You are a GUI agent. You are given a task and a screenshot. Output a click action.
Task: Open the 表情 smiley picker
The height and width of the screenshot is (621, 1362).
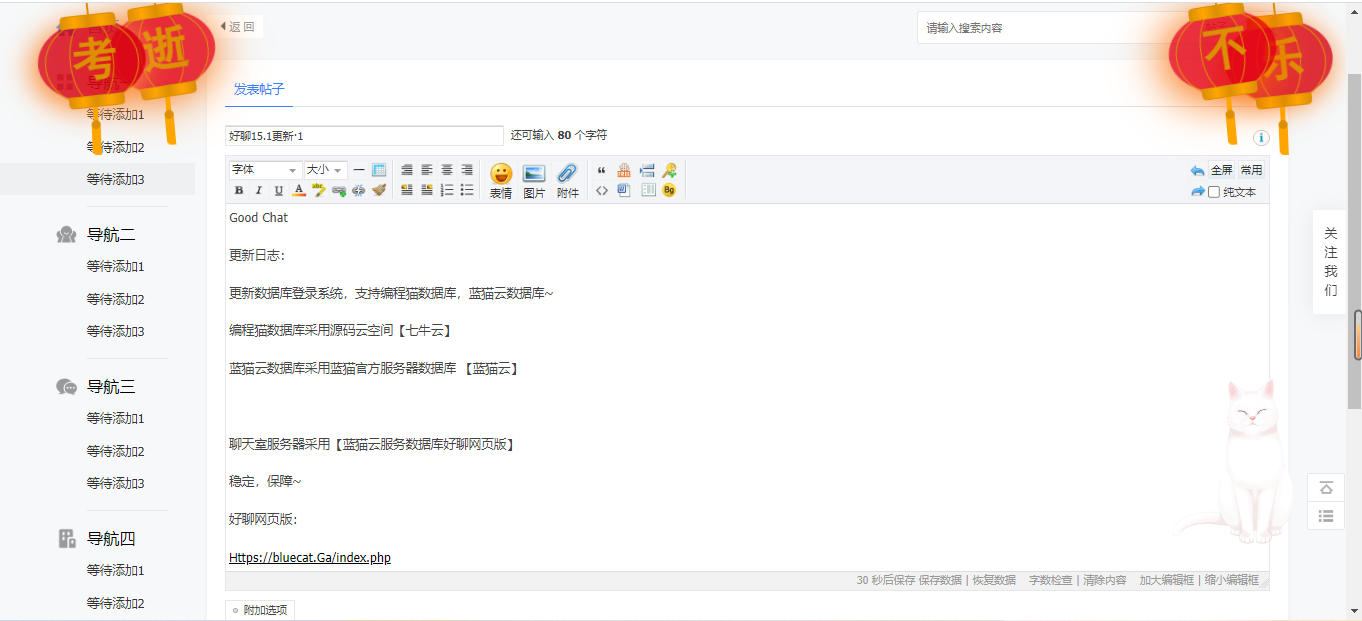[501, 181]
